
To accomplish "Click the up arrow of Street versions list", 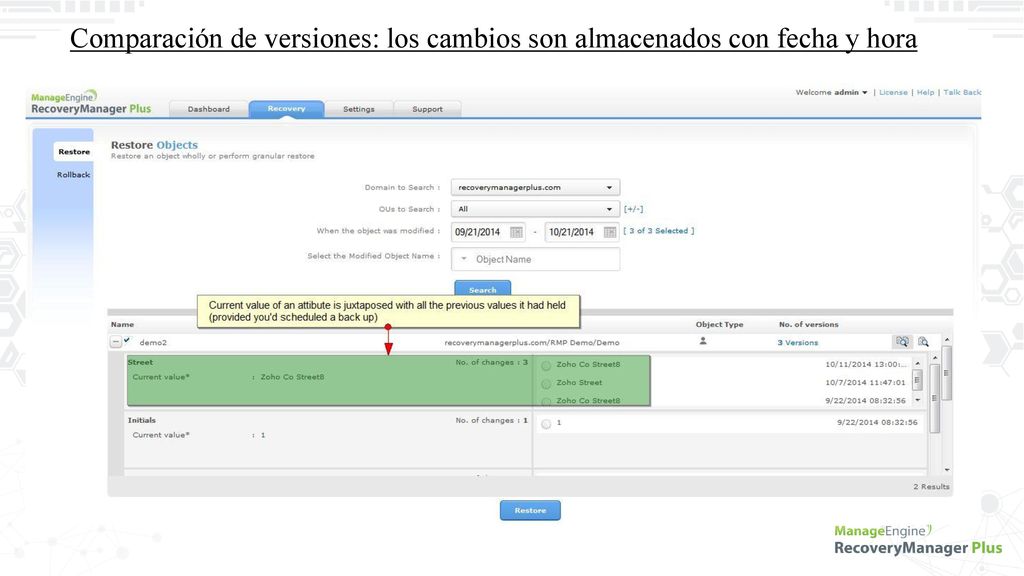I will click(918, 363).
